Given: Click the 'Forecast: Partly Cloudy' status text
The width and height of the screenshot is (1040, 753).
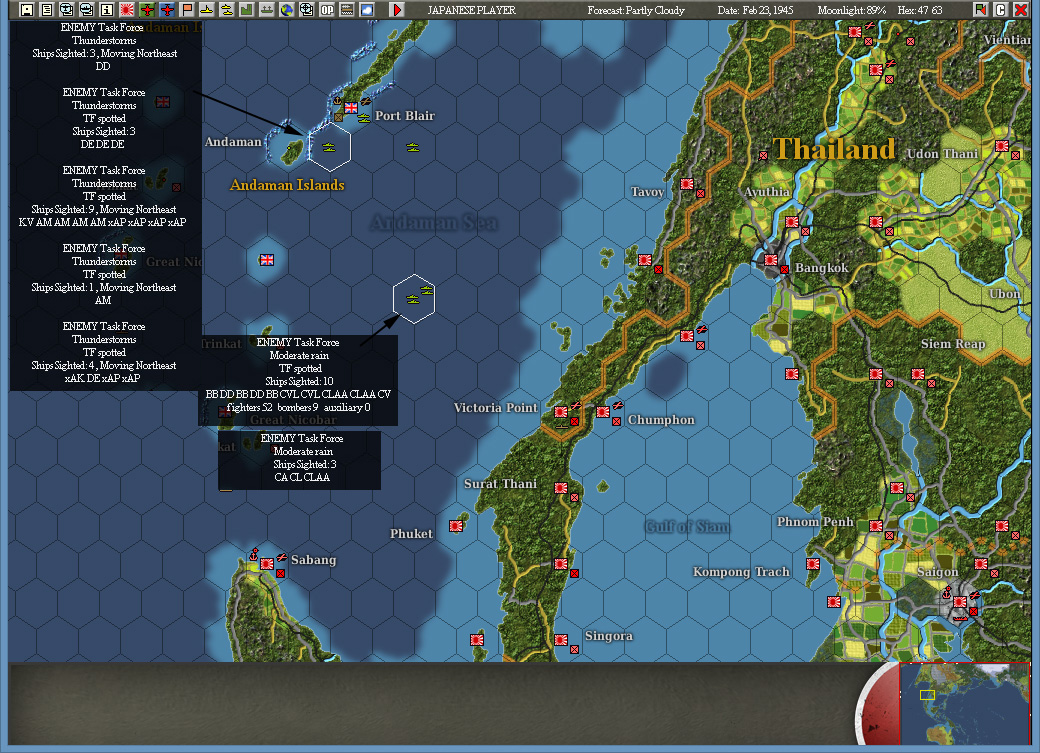Looking at the screenshot, I should pyautogui.click(x=635, y=10).
